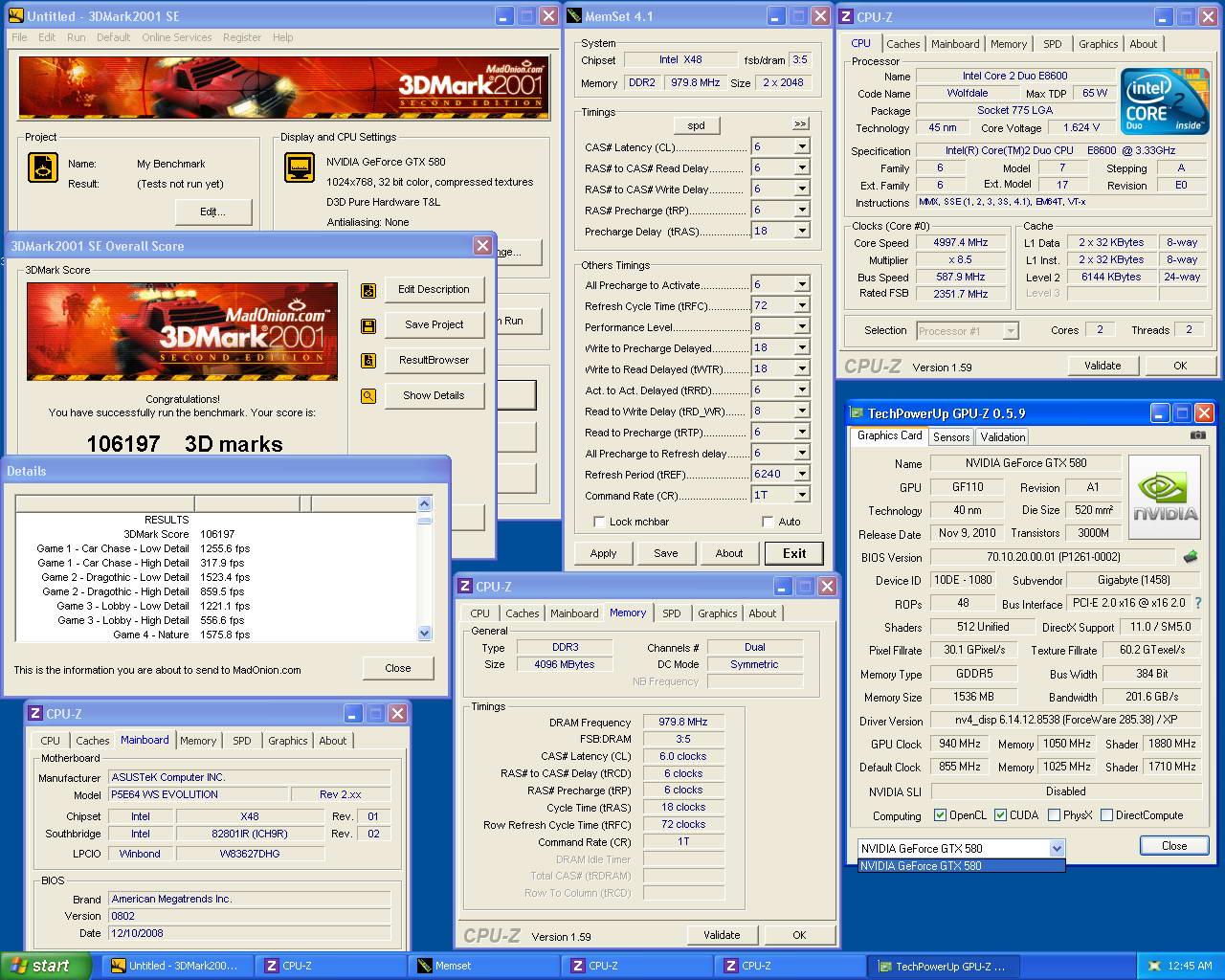Open the RAS# Precharge (tRP) dropdown
This screenshot has height=980, width=1225.
[x=802, y=210]
